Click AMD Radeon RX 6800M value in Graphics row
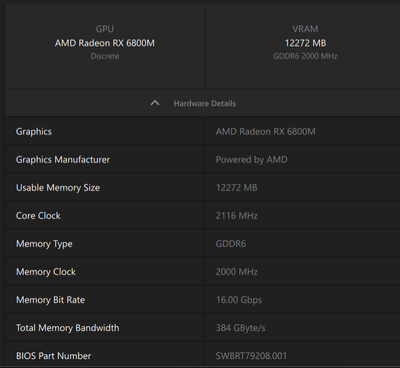 (265, 132)
